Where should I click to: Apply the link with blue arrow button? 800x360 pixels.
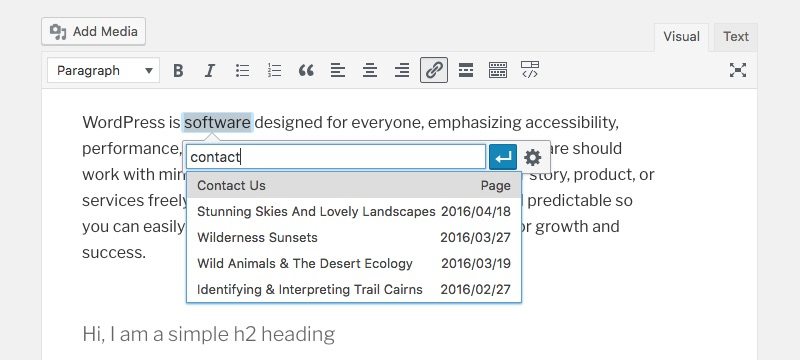pos(503,157)
